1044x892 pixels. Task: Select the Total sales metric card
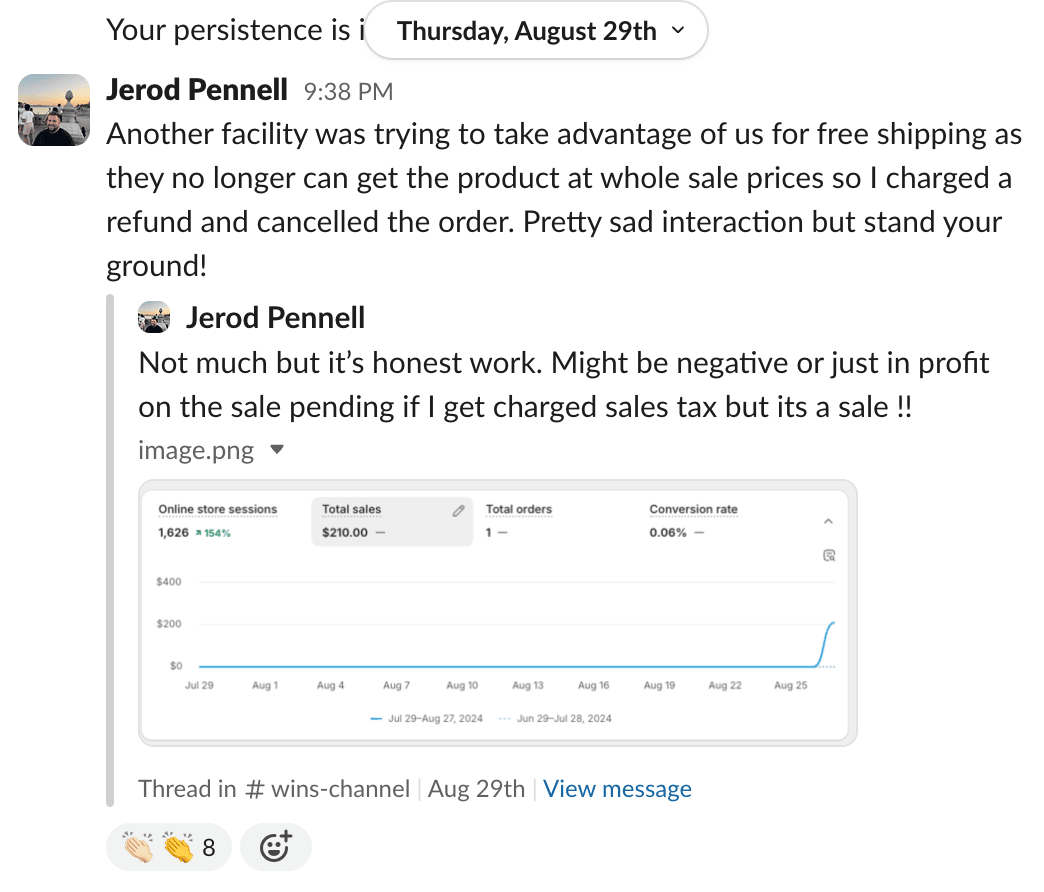(390, 521)
